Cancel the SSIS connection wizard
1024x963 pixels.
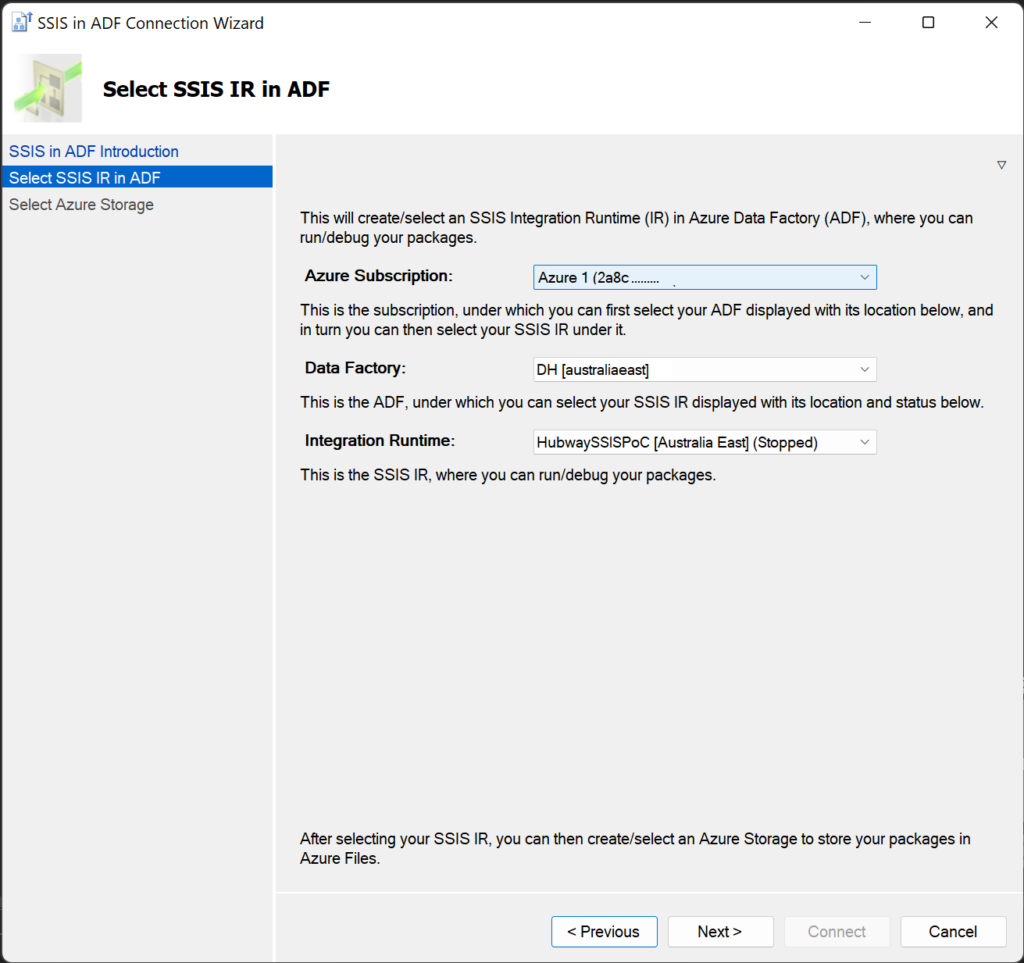[x=953, y=931]
